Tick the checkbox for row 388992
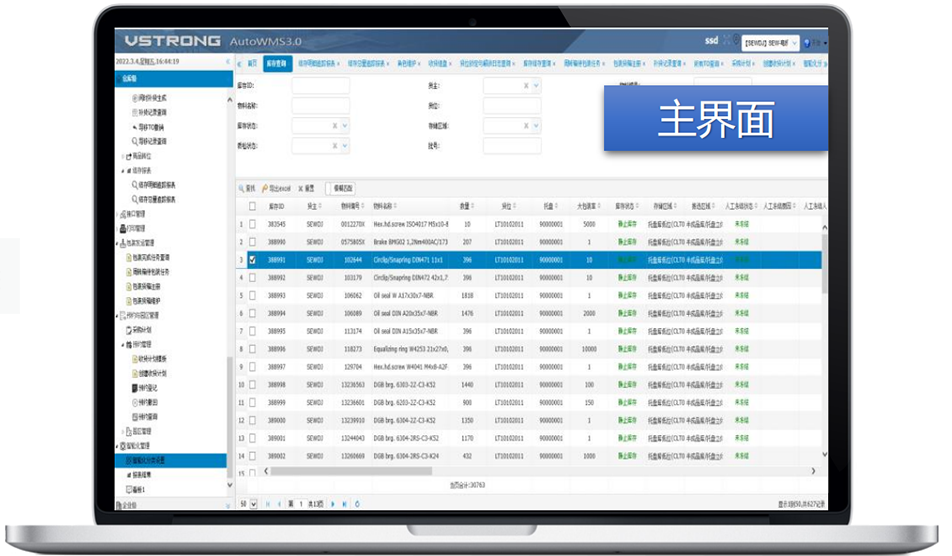This screenshot has width=952, height=556. (252, 277)
